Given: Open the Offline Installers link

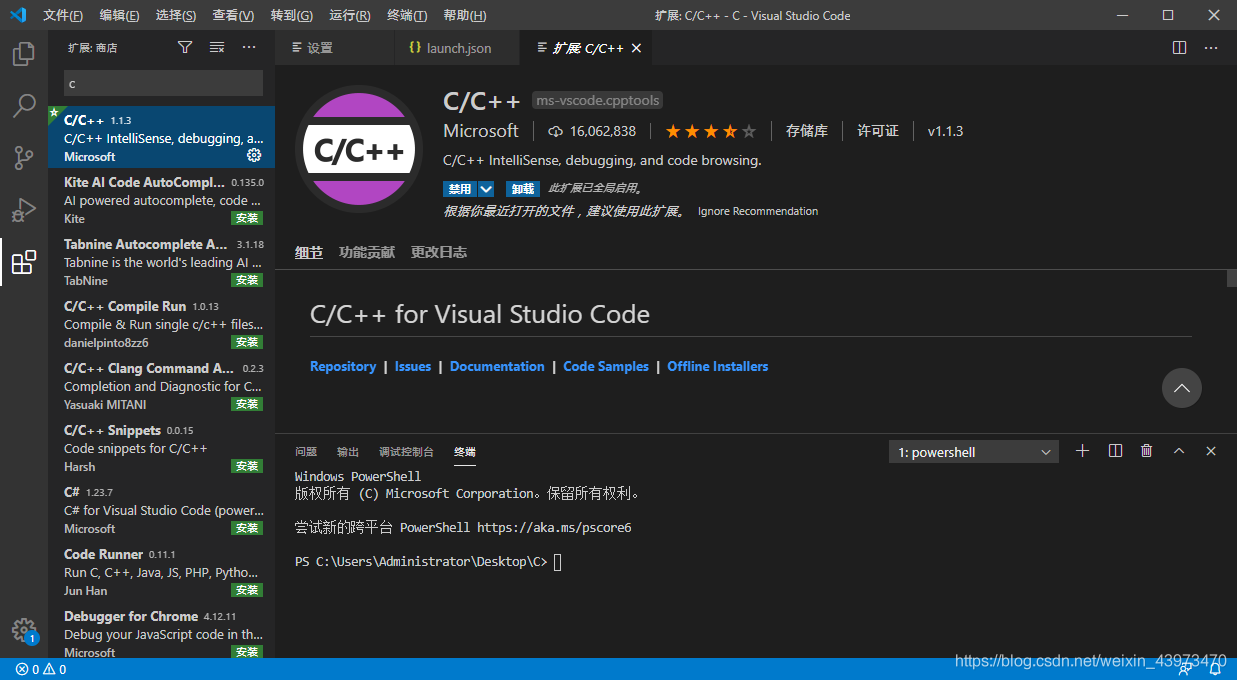Looking at the screenshot, I should tap(718, 367).
